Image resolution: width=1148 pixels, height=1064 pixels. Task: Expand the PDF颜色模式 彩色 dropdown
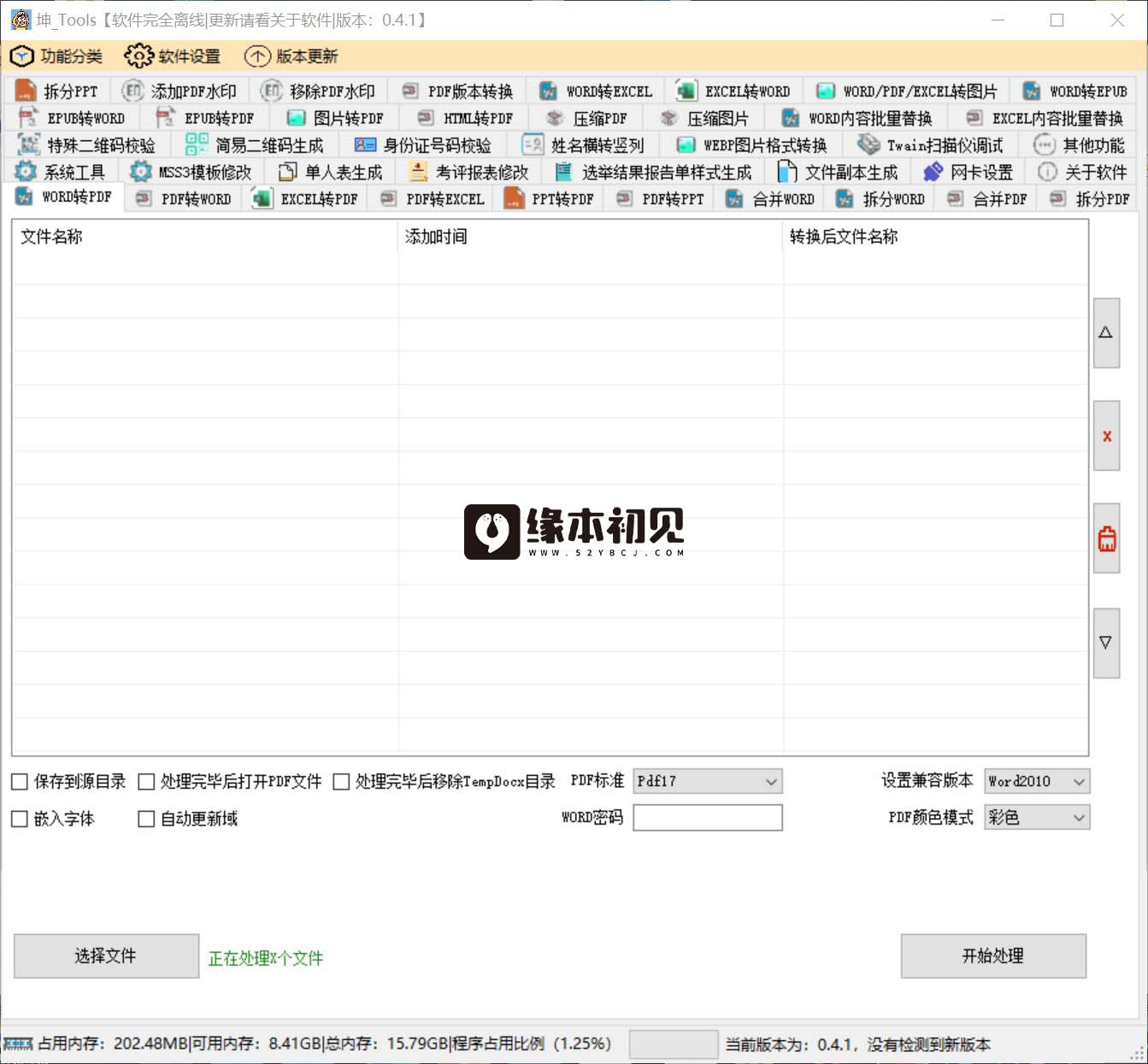1037,818
